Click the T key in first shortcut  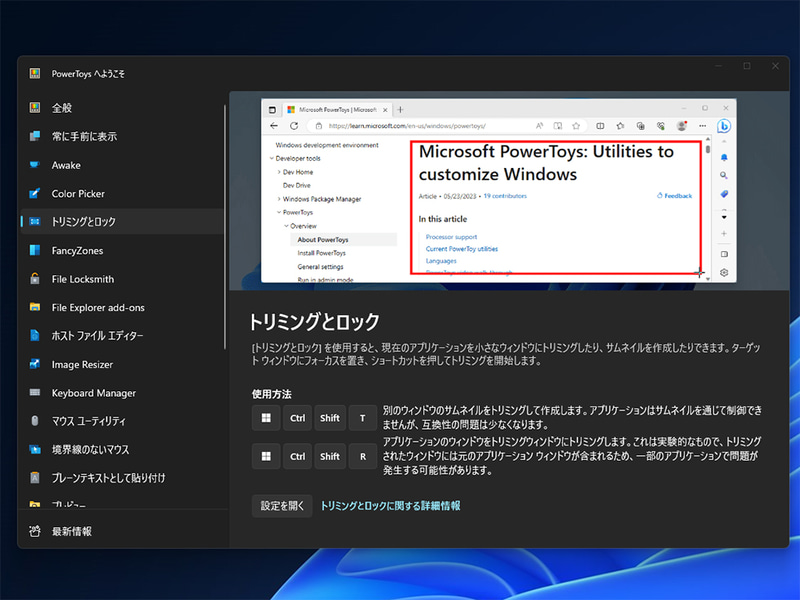coord(362,418)
